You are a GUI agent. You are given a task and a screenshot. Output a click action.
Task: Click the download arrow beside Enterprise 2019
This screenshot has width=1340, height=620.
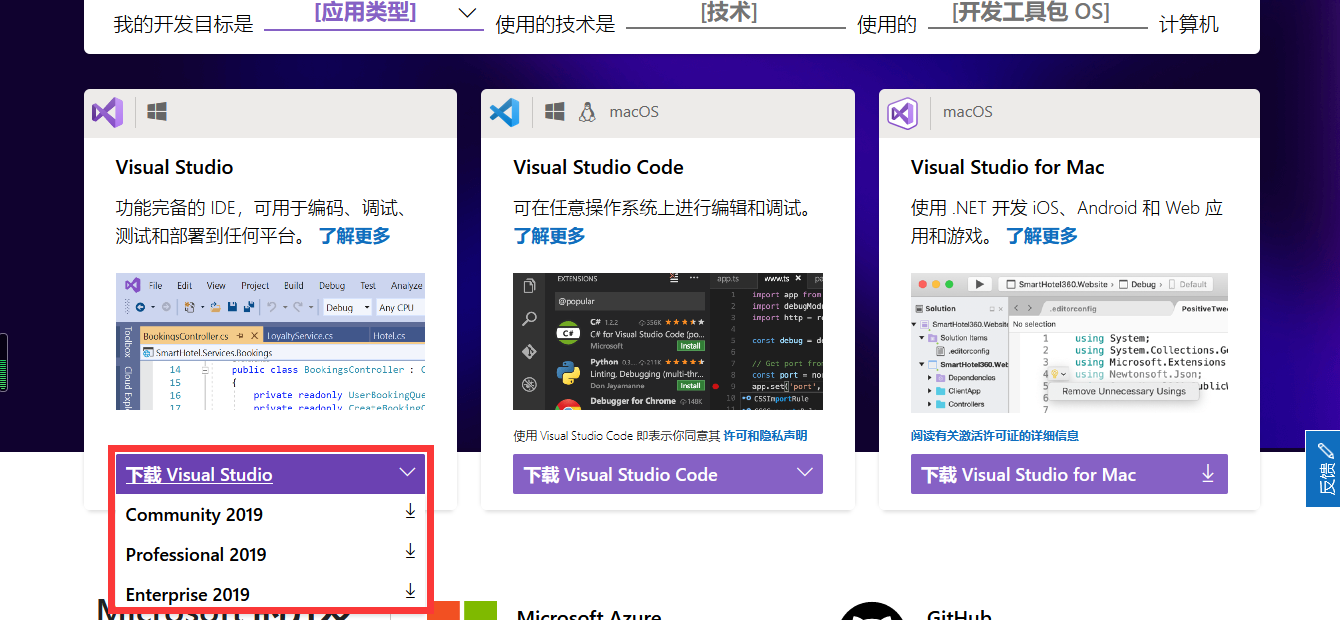pyautogui.click(x=410, y=592)
